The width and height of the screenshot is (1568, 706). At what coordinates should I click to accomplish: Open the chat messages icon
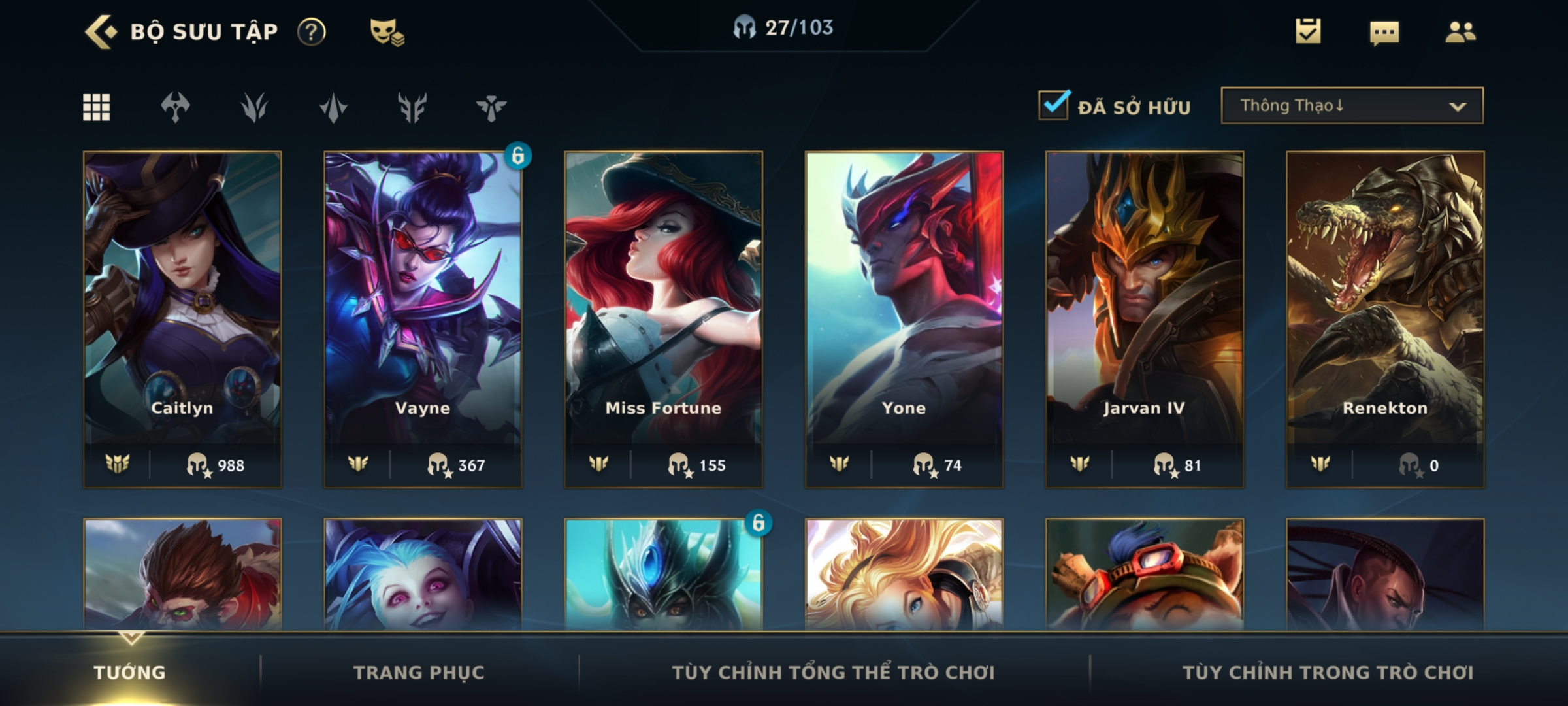pyautogui.click(x=1384, y=33)
